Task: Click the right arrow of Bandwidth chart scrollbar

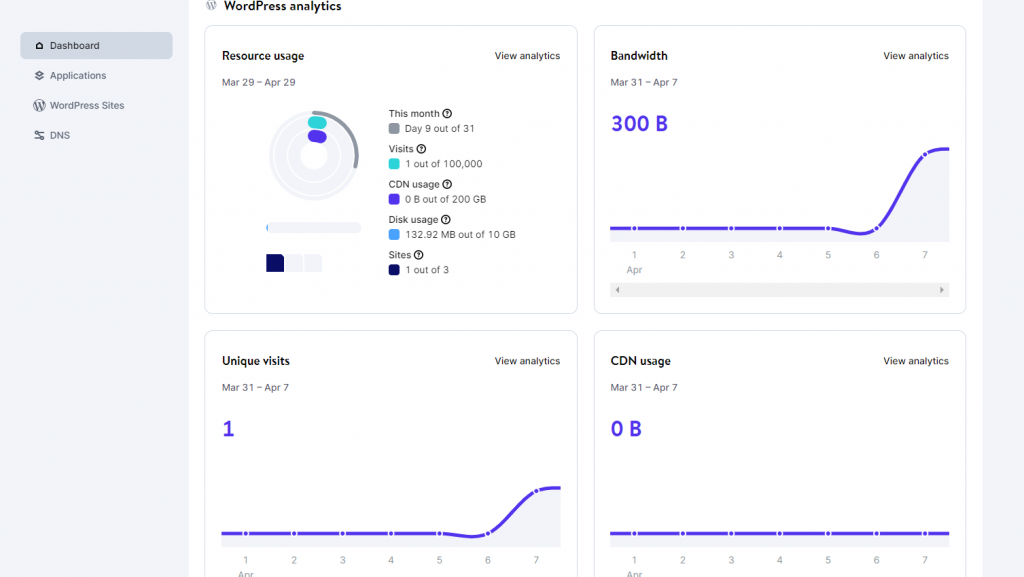Action: pos(942,290)
